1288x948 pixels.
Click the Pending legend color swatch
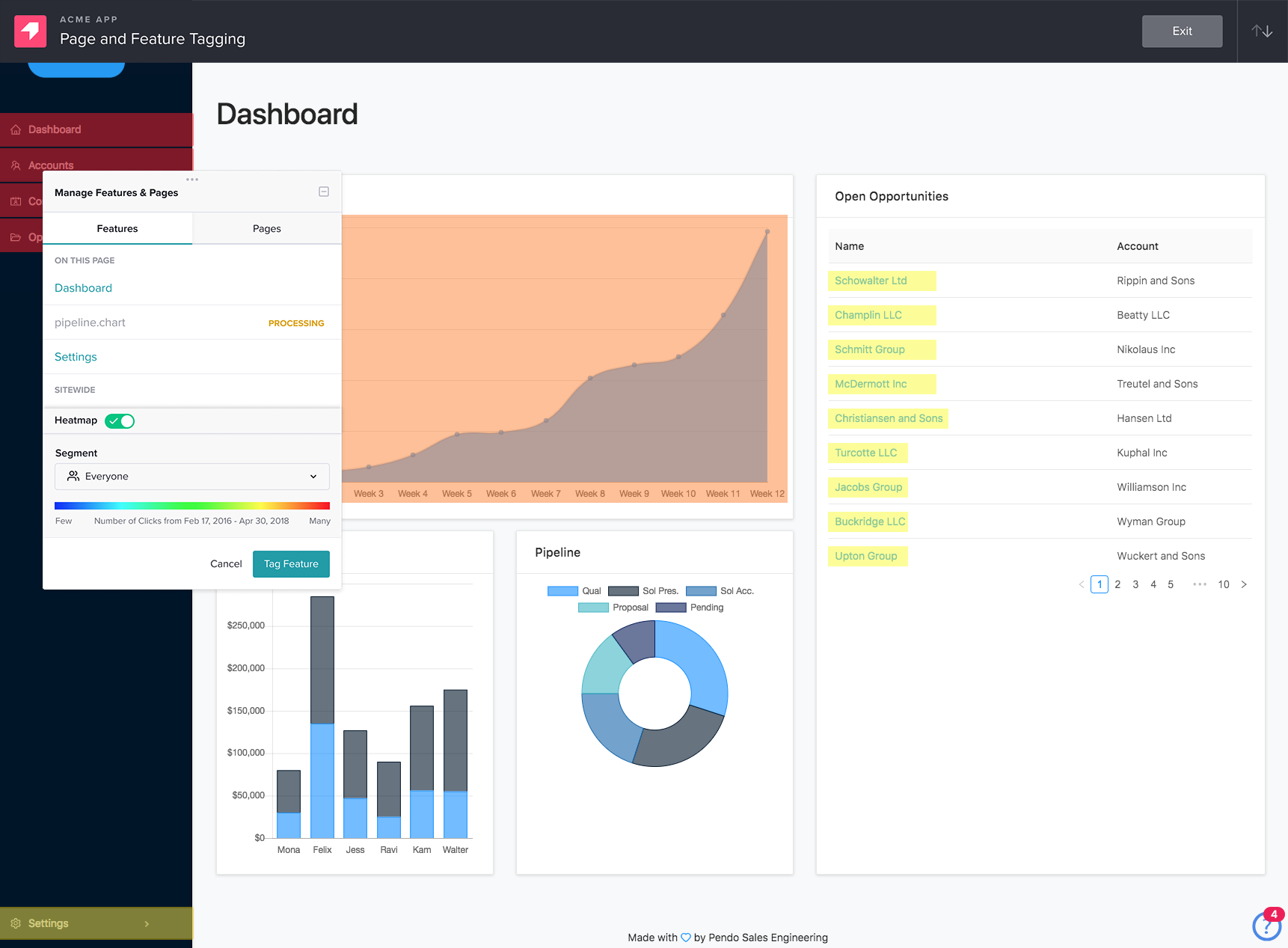pos(671,608)
